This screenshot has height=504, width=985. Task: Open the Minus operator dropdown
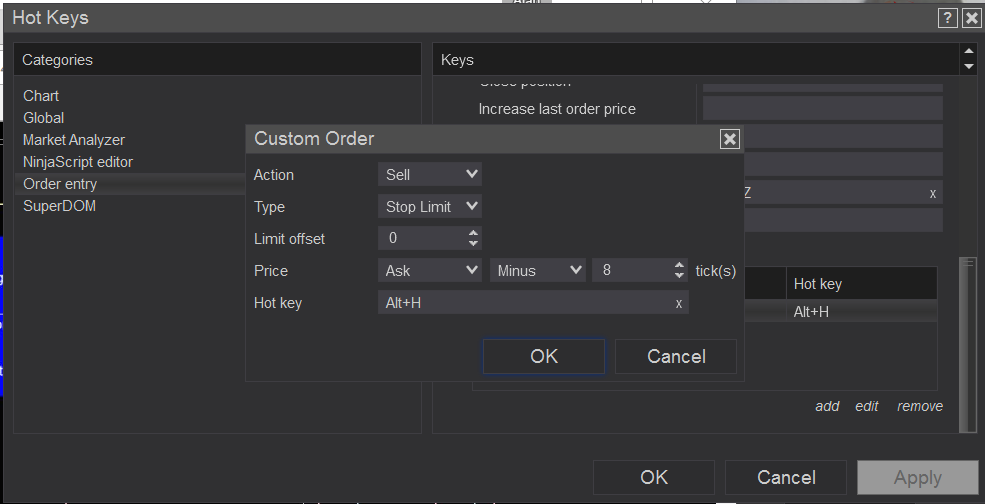[x=536, y=271]
